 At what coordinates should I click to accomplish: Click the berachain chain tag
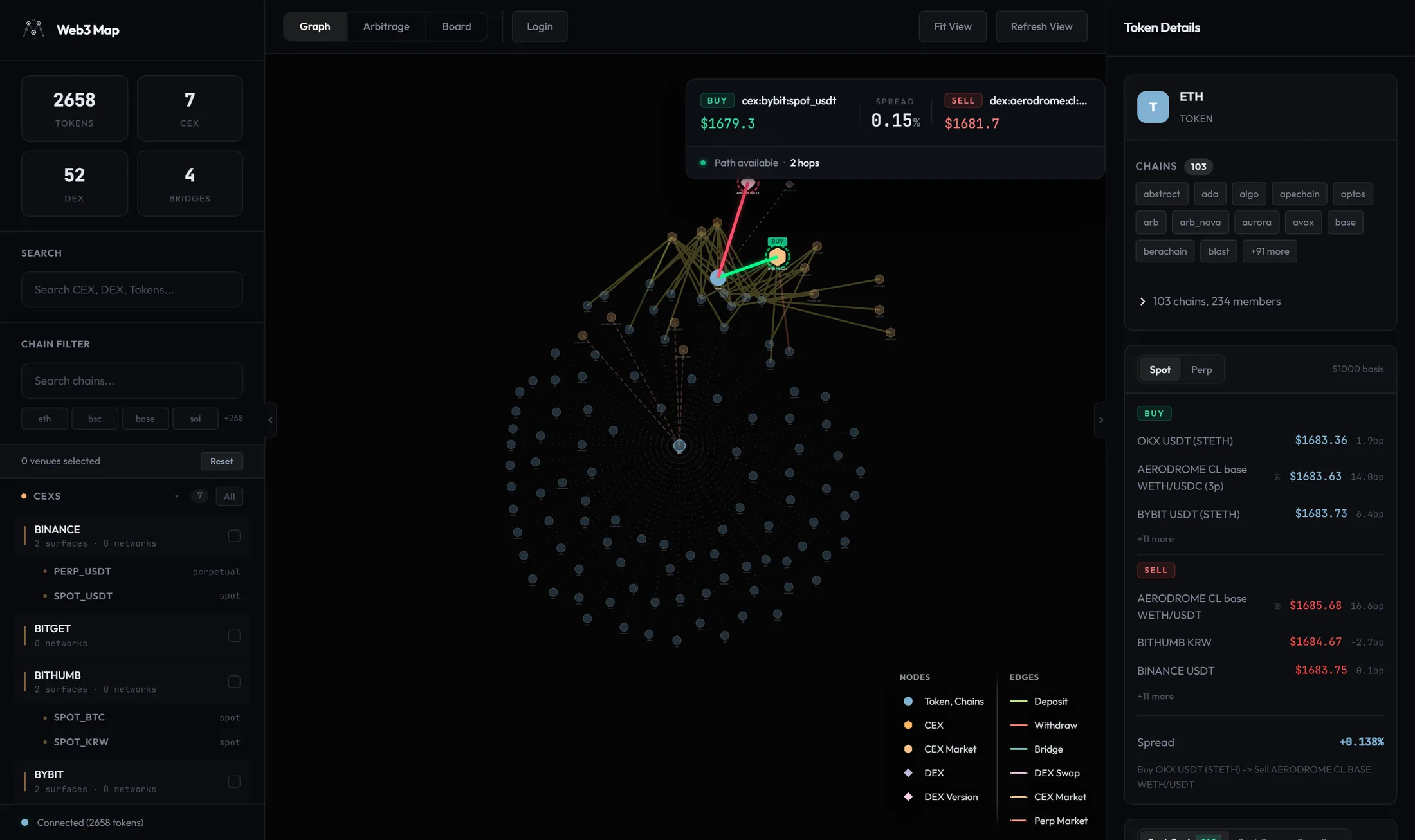1165,251
